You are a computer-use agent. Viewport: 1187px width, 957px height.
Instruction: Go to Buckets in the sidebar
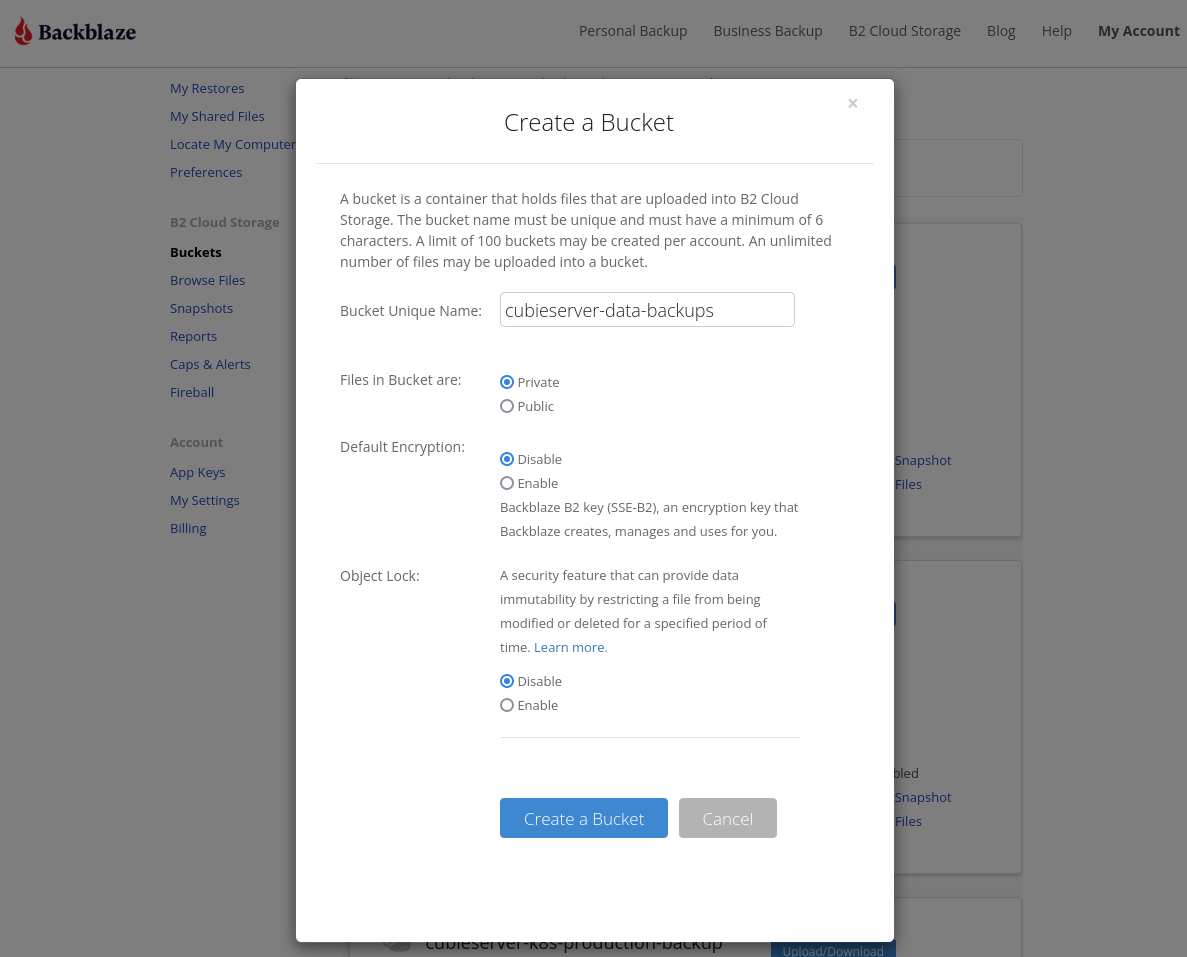(x=196, y=252)
